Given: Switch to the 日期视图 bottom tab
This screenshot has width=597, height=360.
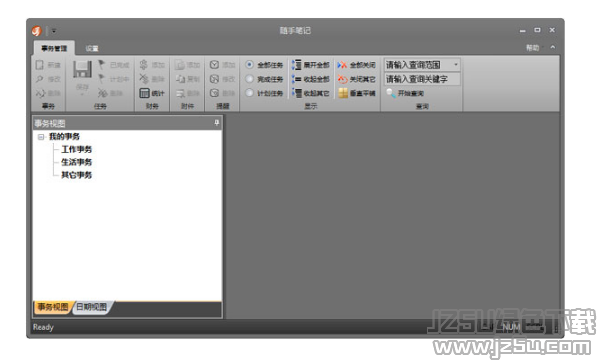Looking at the screenshot, I should tap(91, 307).
